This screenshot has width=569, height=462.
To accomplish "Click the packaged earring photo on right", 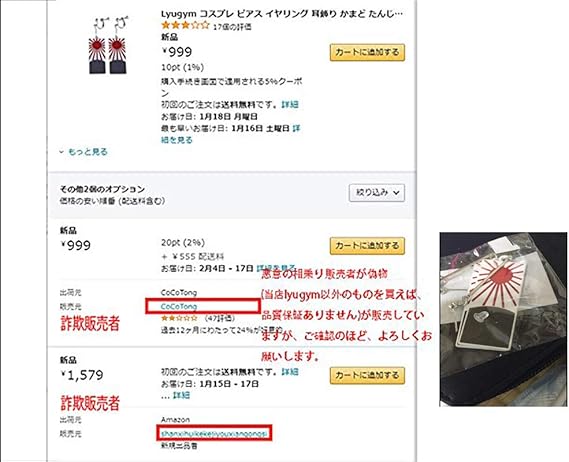I will [503, 319].
